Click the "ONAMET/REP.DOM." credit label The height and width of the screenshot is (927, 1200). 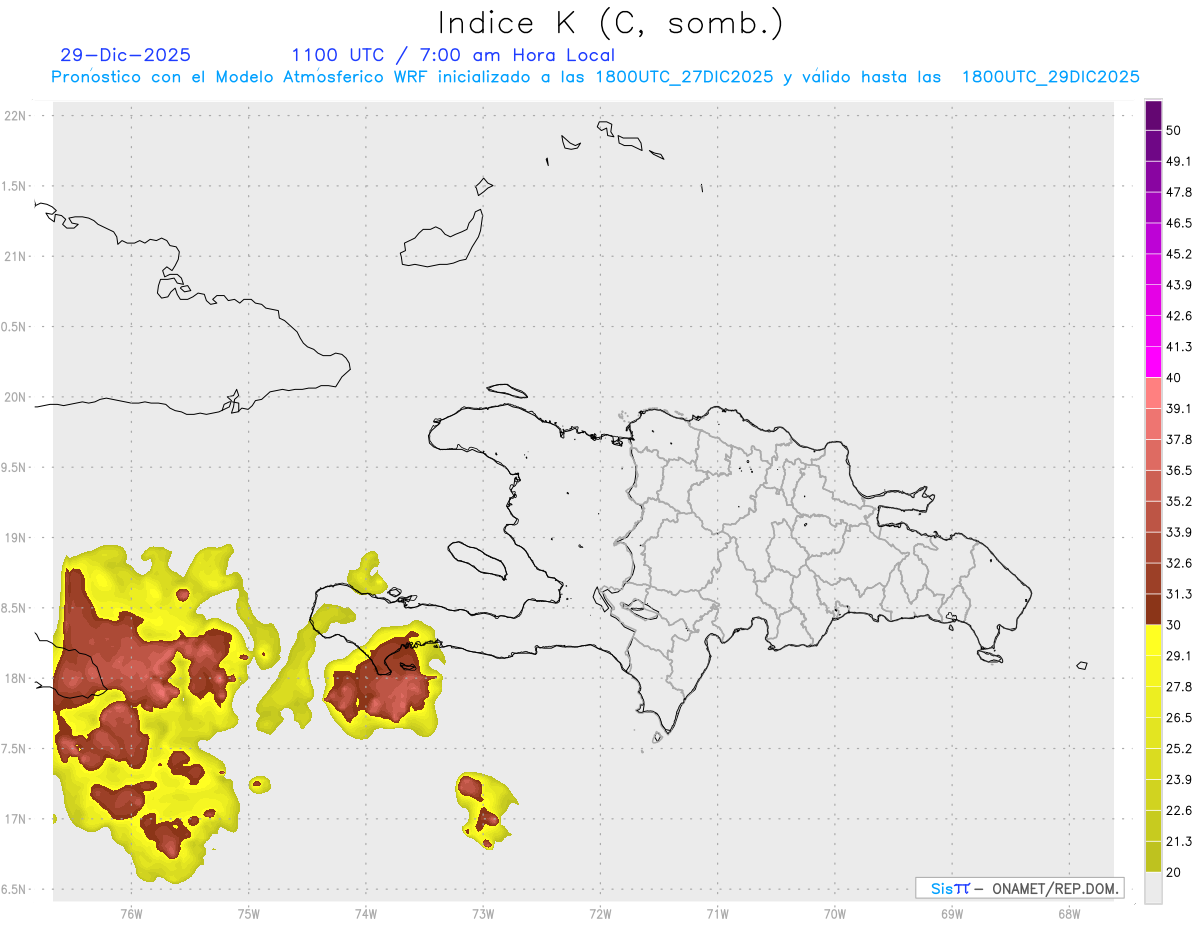1053,888
